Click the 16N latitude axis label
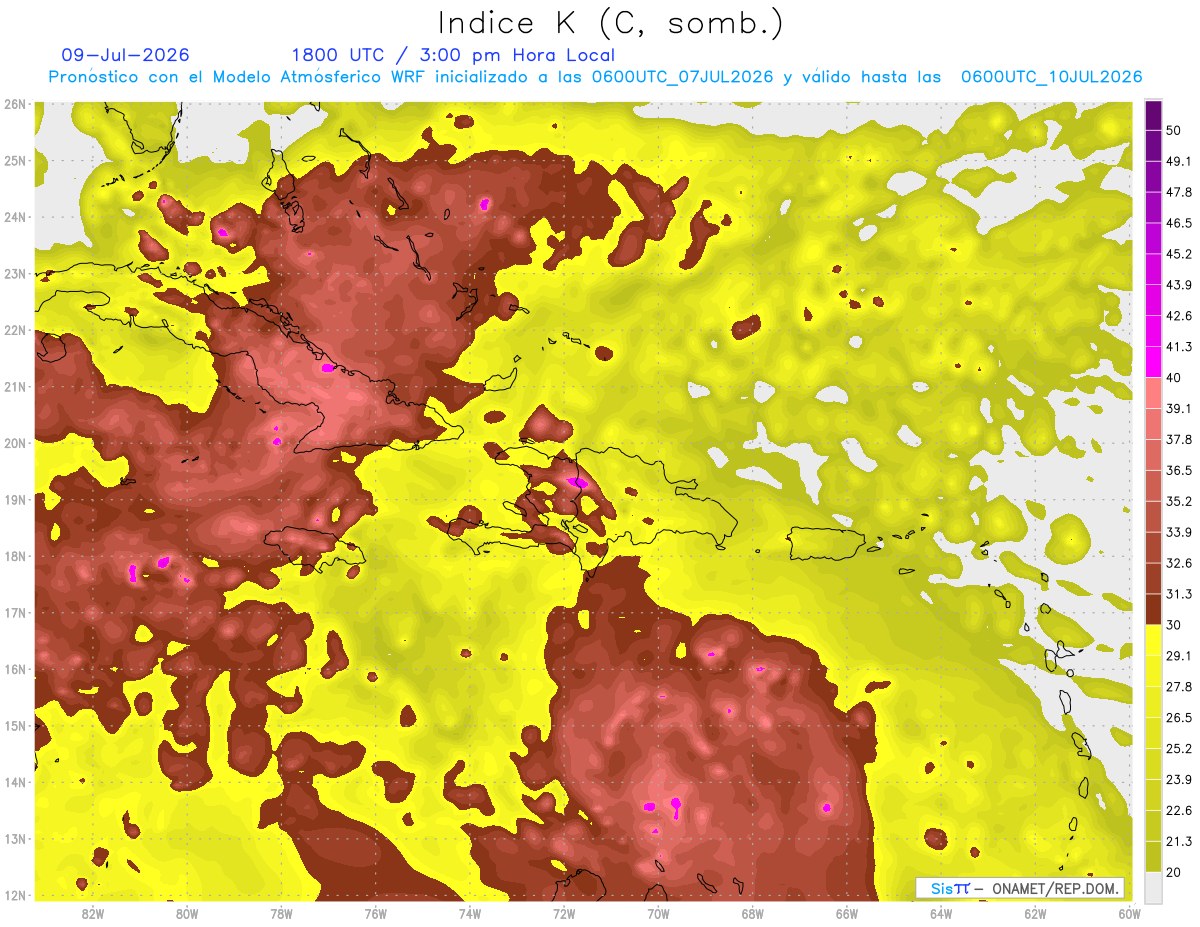Screen dimensions: 1200x927 (x=14, y=669)
